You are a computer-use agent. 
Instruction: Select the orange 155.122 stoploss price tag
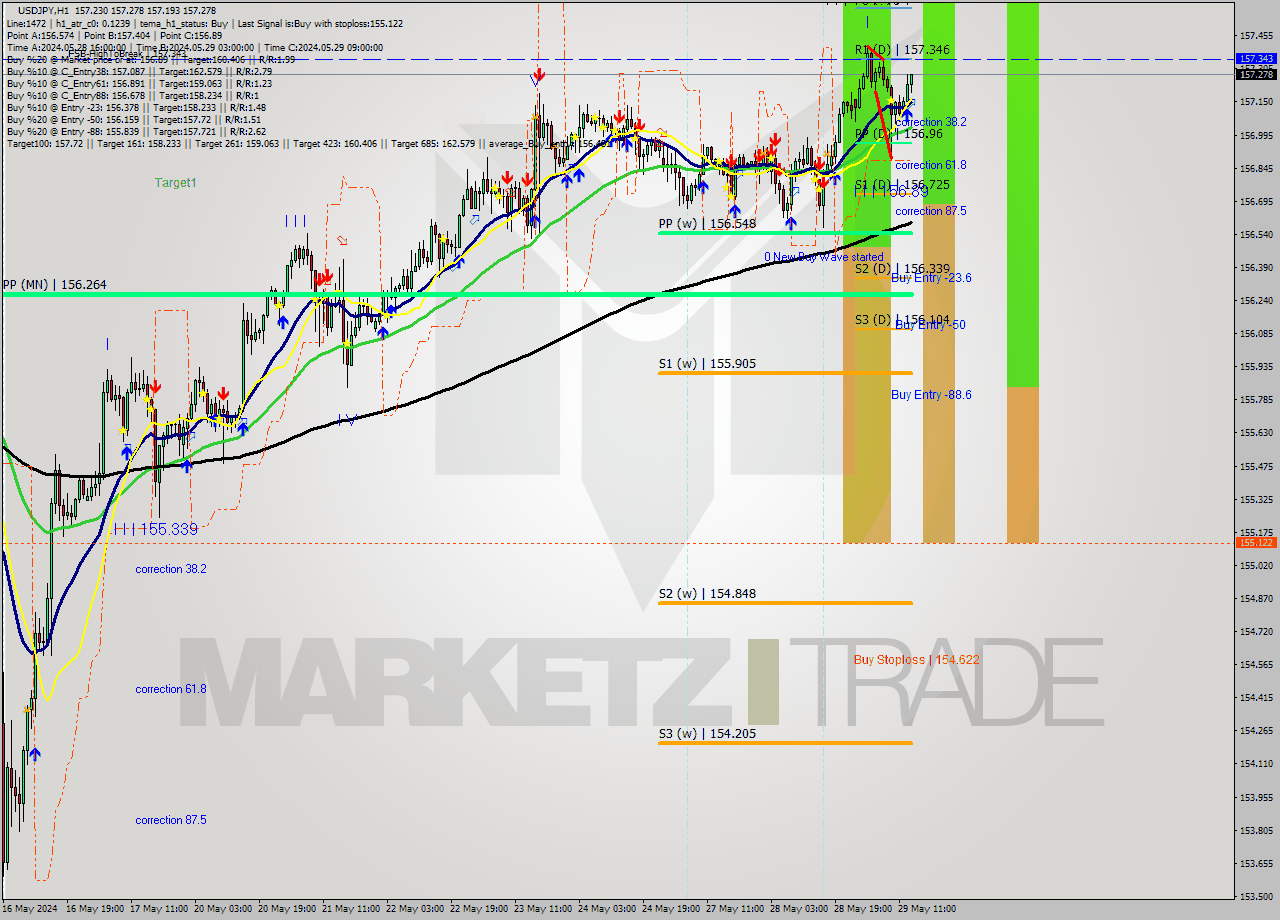1256,542
